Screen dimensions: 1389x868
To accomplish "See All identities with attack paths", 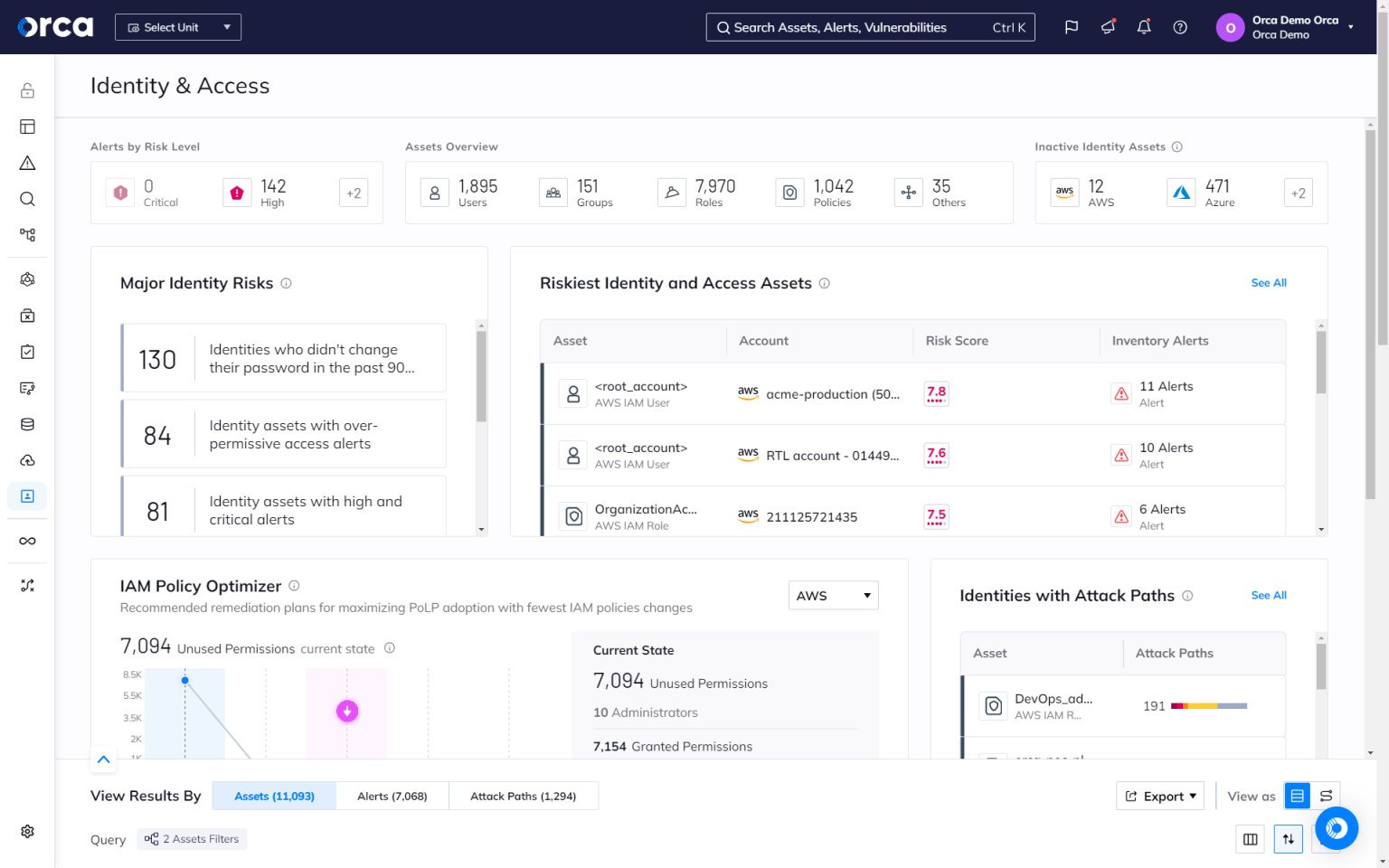I will [1269, 595].
